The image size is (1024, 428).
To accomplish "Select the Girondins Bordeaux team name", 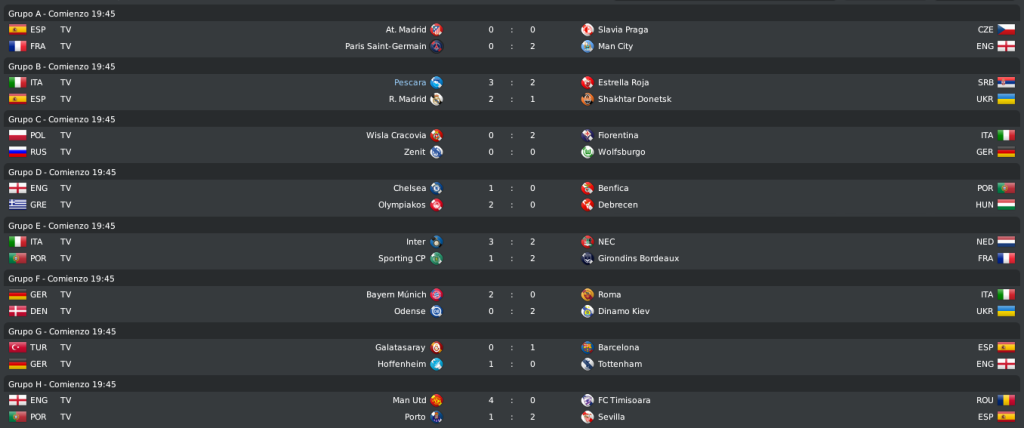I will (x=638, y=258).
